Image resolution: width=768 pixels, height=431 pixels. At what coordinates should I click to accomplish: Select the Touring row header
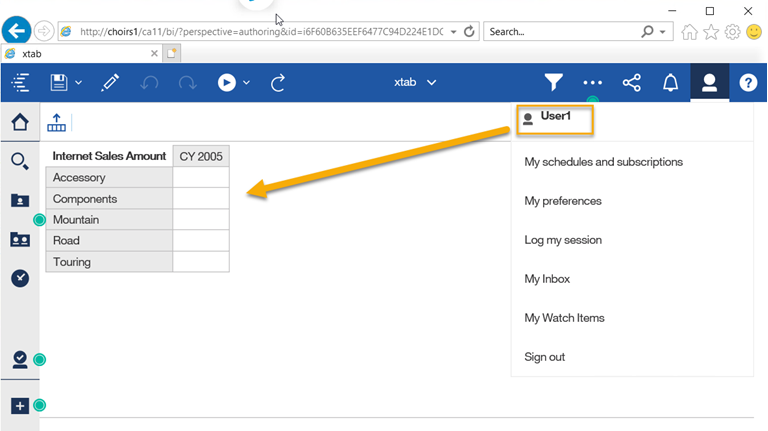[x=109, y=262]
